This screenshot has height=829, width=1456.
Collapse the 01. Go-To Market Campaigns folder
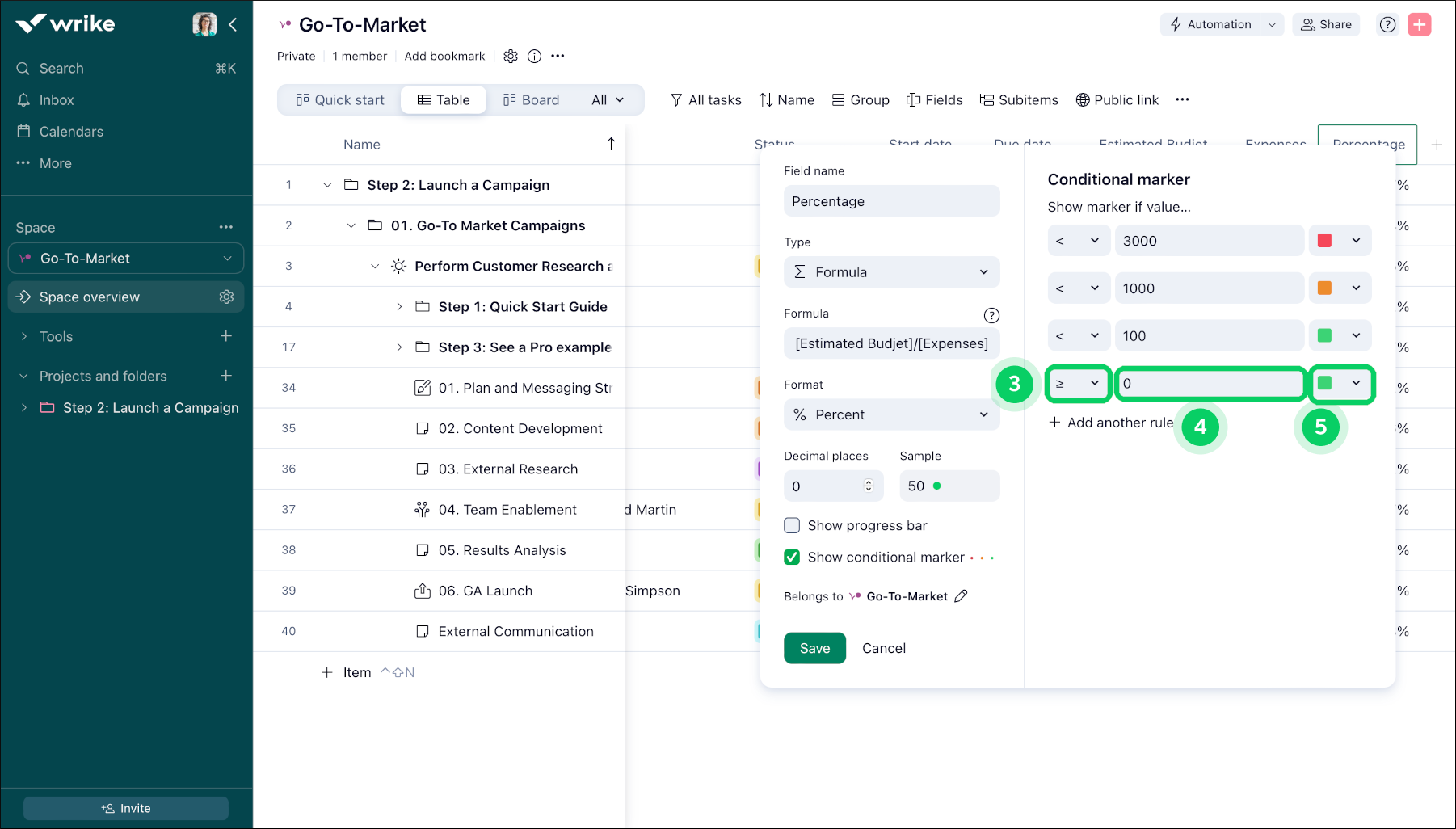(x=351, y=226)
